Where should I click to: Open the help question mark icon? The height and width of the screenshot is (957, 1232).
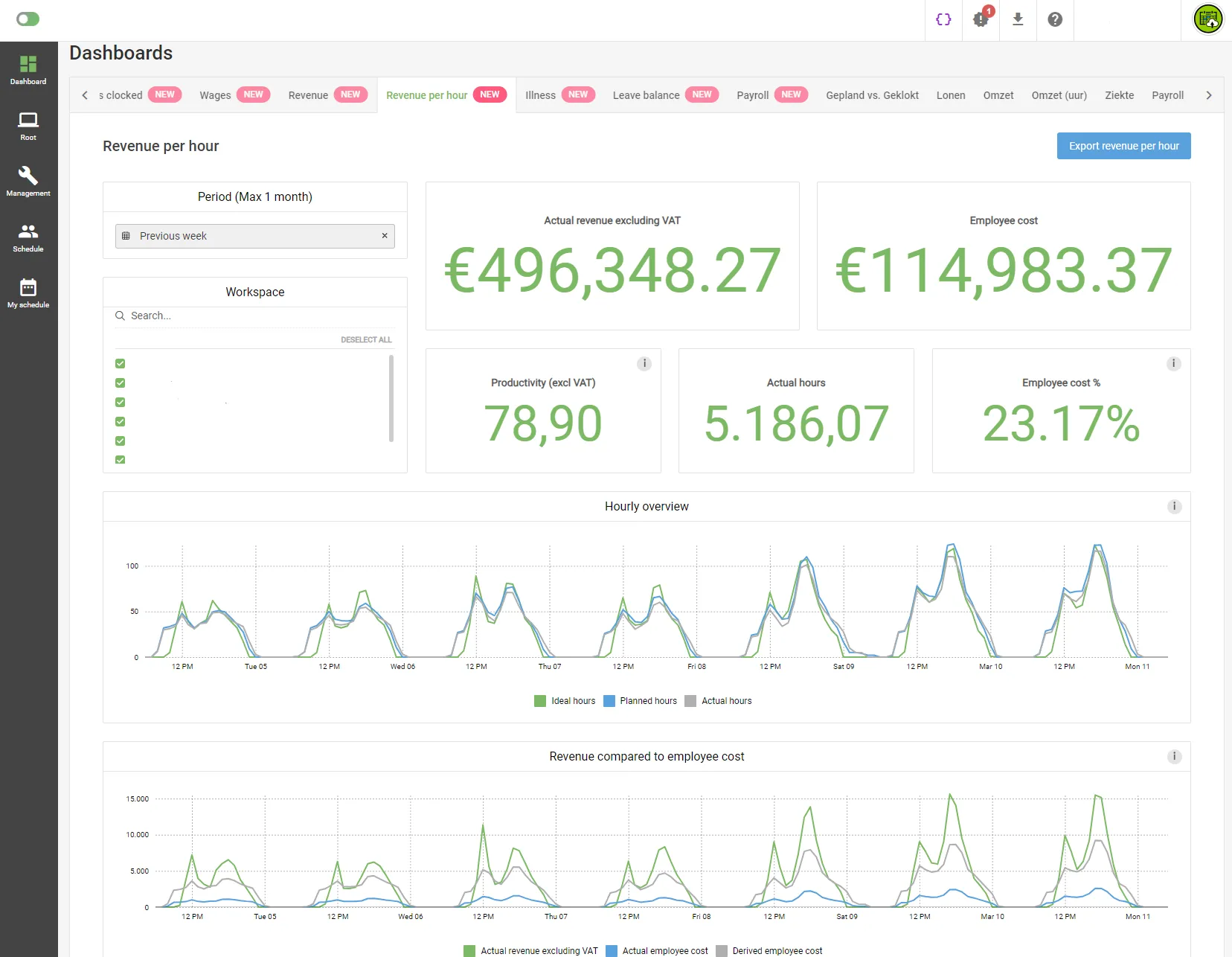click(x=1055, y=19)
